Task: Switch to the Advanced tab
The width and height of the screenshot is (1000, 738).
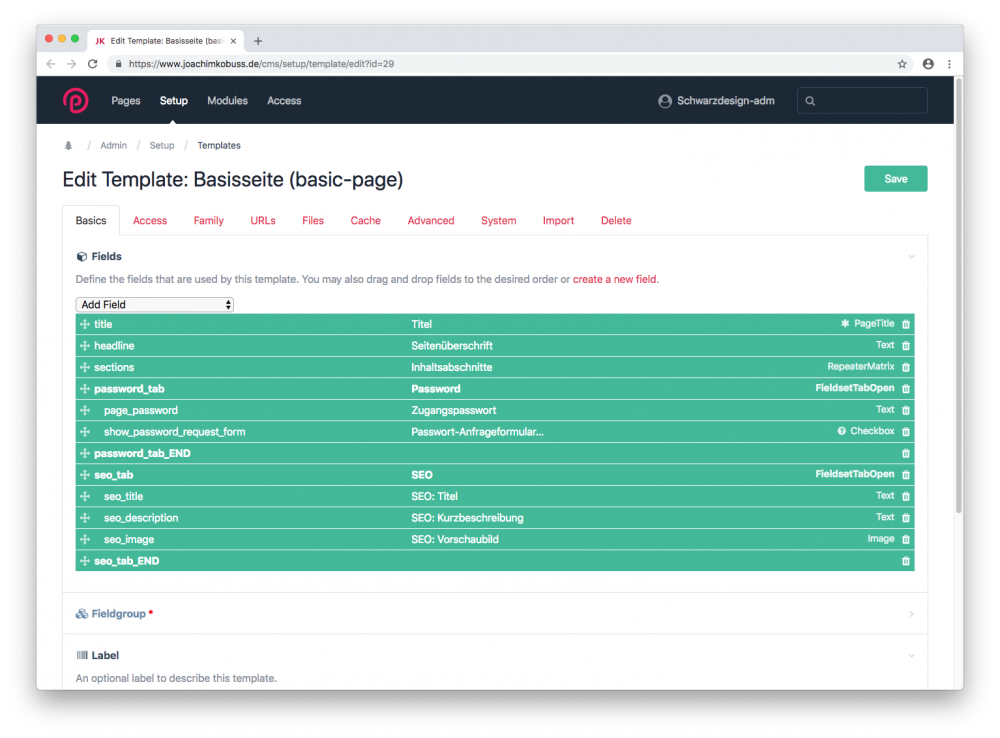Action: (431, 221)
